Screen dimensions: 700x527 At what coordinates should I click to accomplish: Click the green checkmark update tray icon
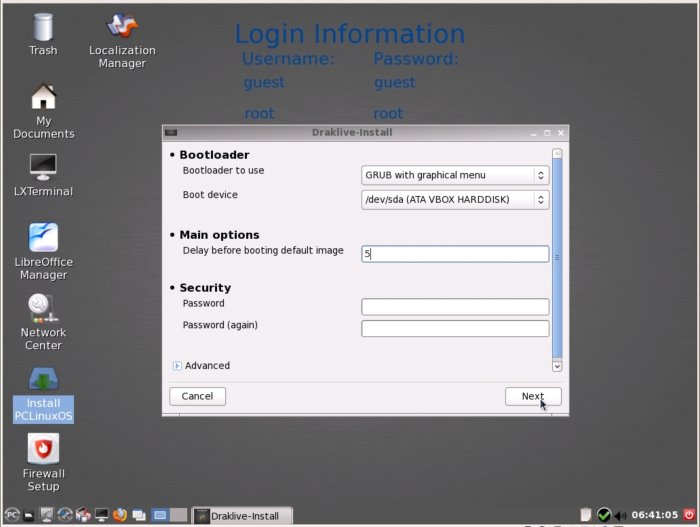[604, 516]
